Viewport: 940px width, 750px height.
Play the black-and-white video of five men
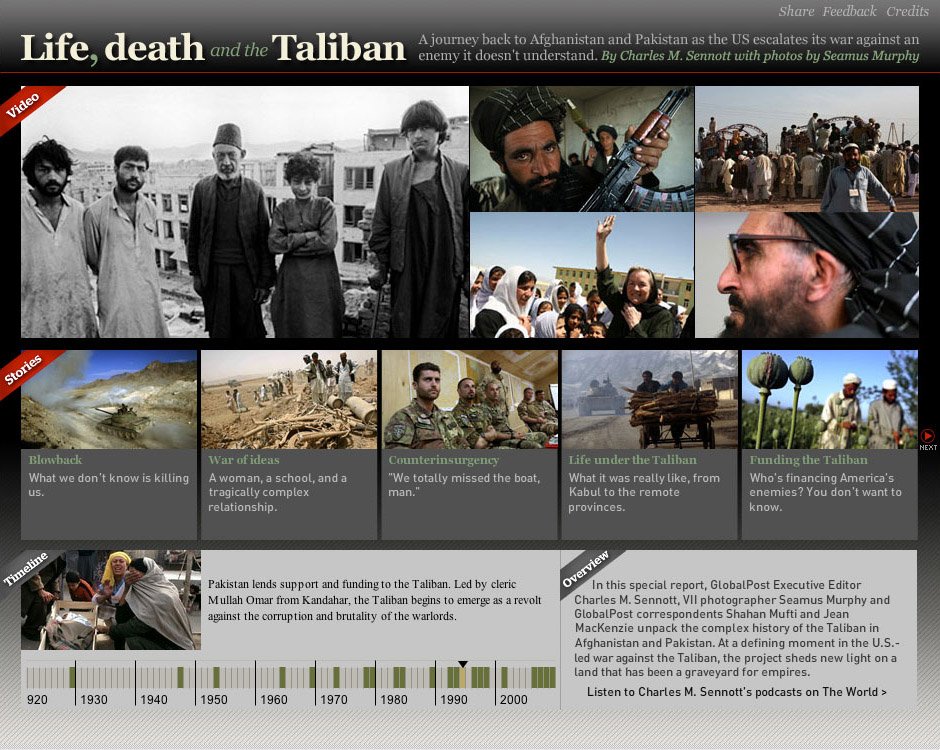click(245, 212)
